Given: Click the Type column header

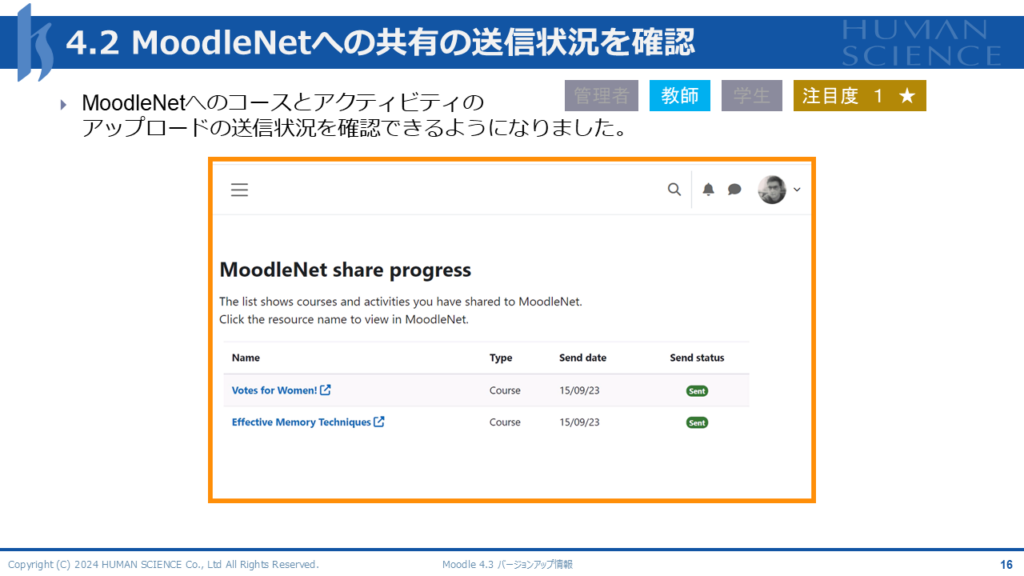Looking at the screenshot, I should (501, 357).
